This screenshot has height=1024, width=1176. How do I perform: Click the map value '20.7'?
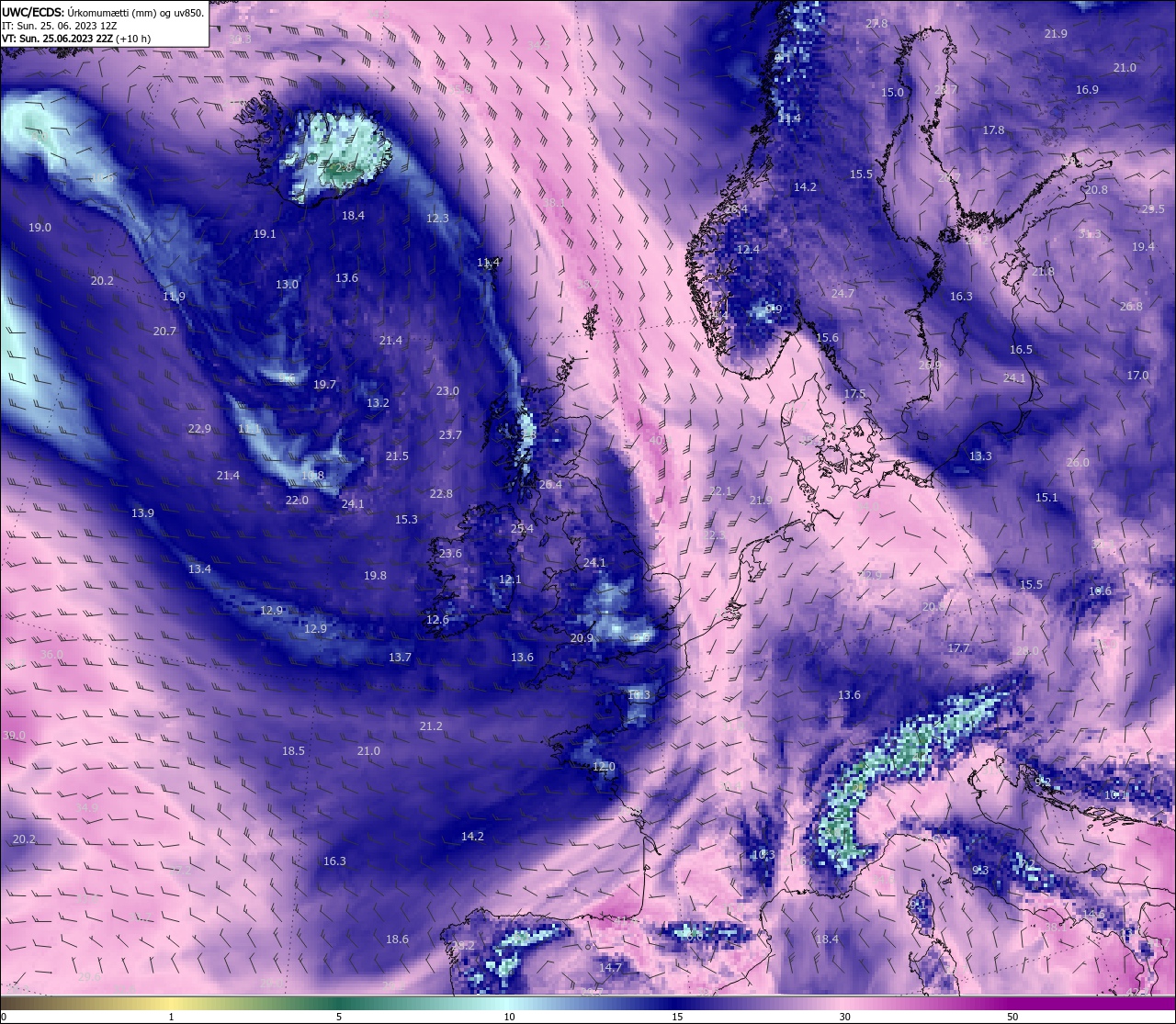(164, 331)
